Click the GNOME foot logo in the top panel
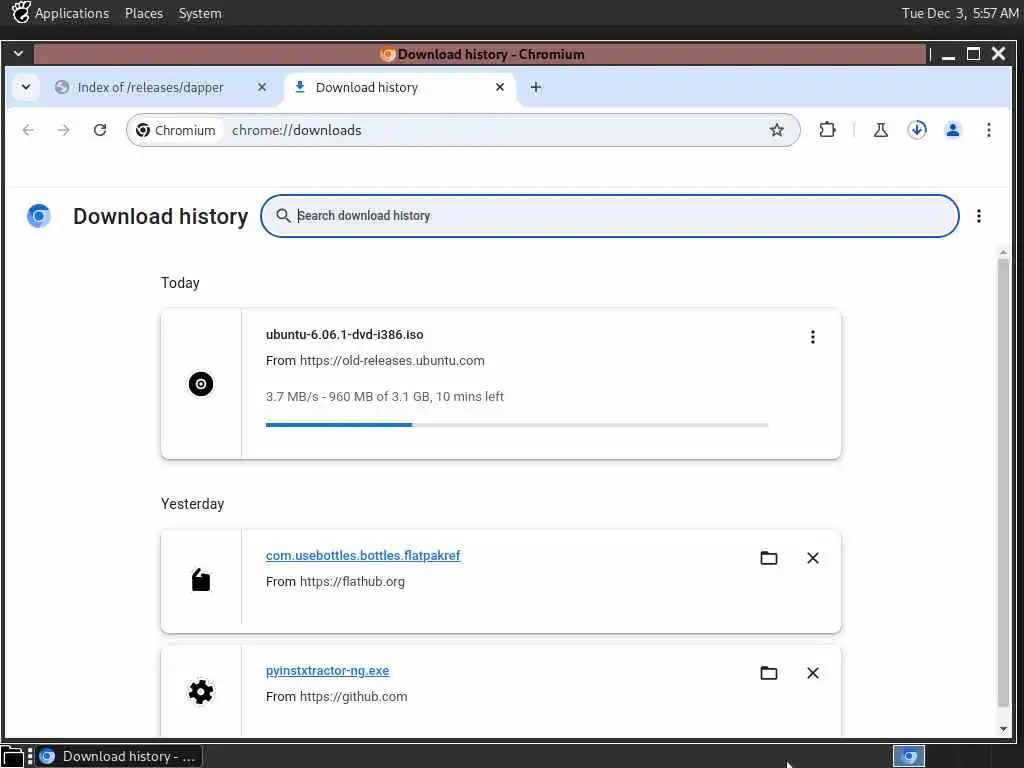The image size is (1024, 768). pos(20,12)
